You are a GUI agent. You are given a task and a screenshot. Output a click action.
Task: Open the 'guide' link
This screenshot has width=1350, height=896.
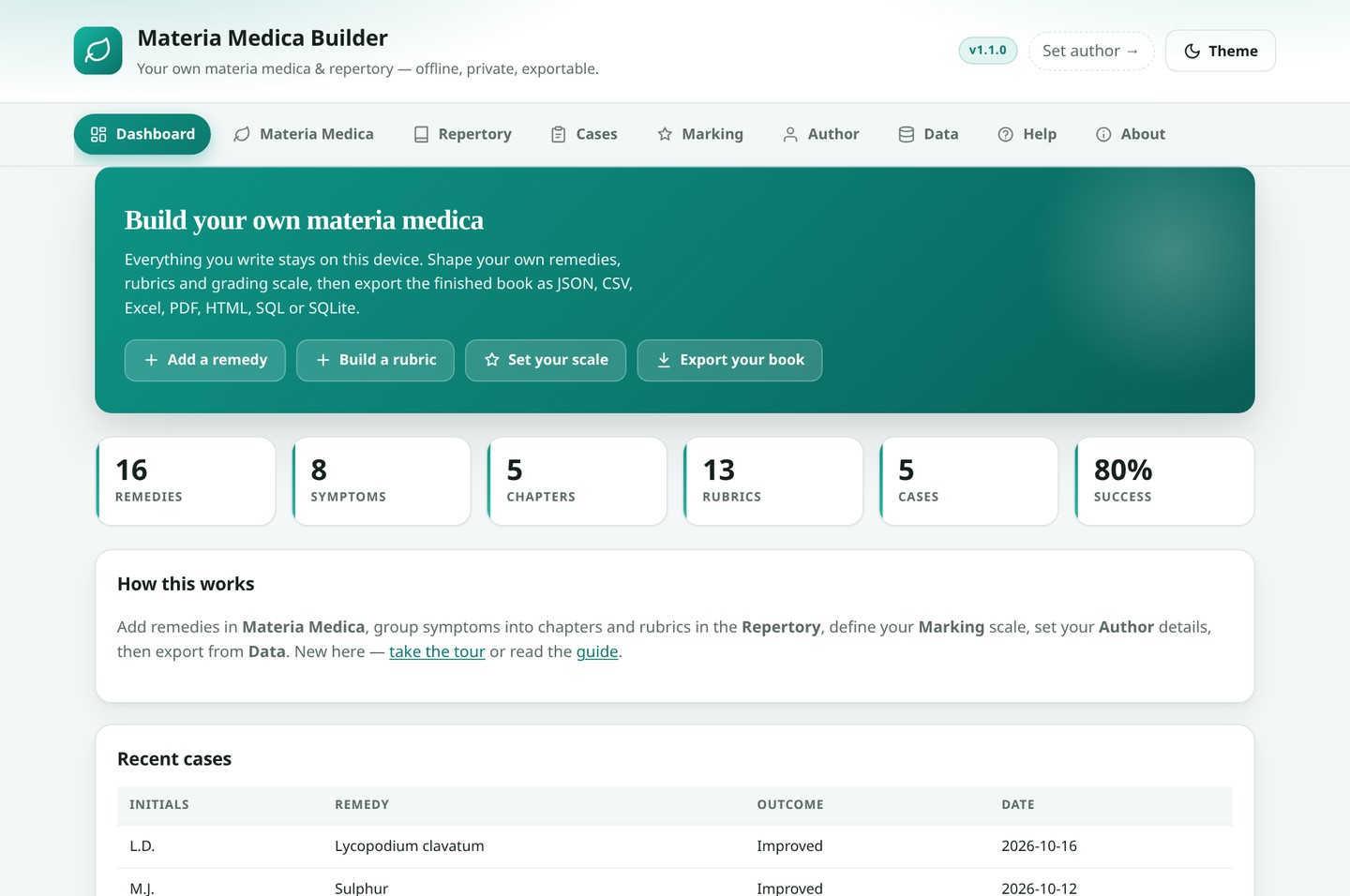click(x=597, y=651)
